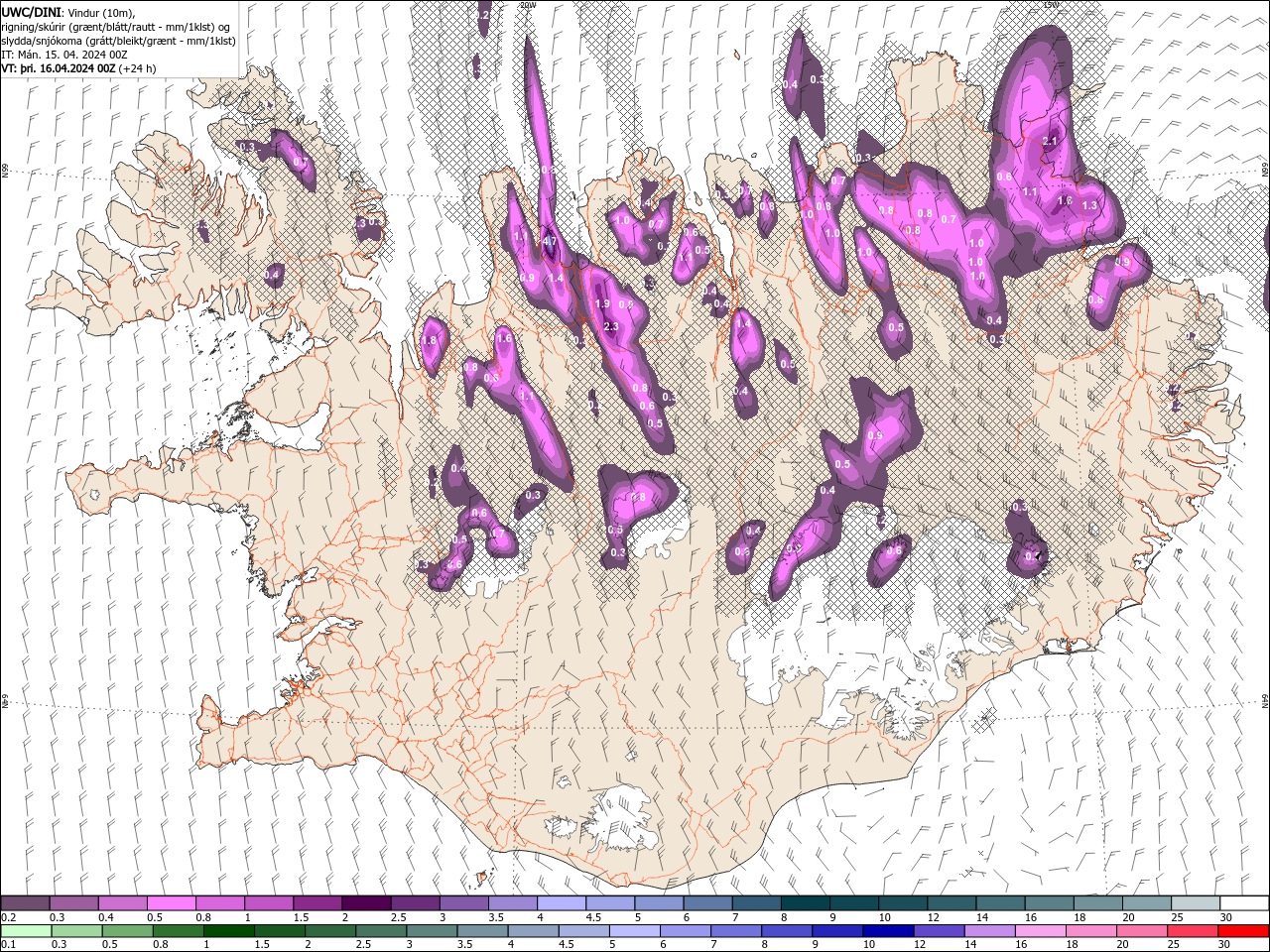This screenshot has height=952, width=1270.
Task: Click the valid time line 'VT: þri. 16.04.2024 00Z'
Action: (x=59, y=68)
